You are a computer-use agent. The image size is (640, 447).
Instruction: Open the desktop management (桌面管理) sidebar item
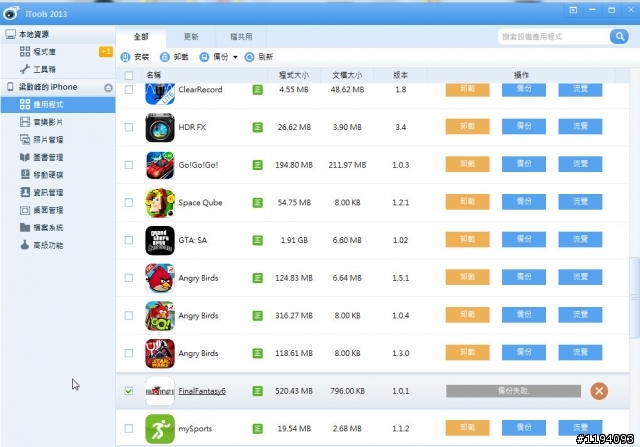click(x=58, y=210)
